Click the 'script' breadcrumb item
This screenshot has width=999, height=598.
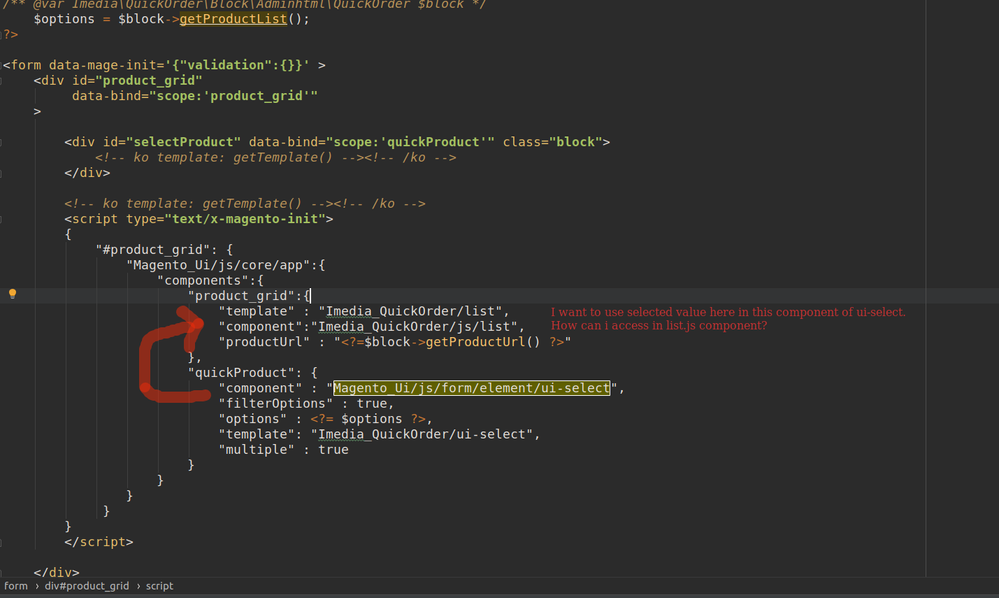point(159,586)
